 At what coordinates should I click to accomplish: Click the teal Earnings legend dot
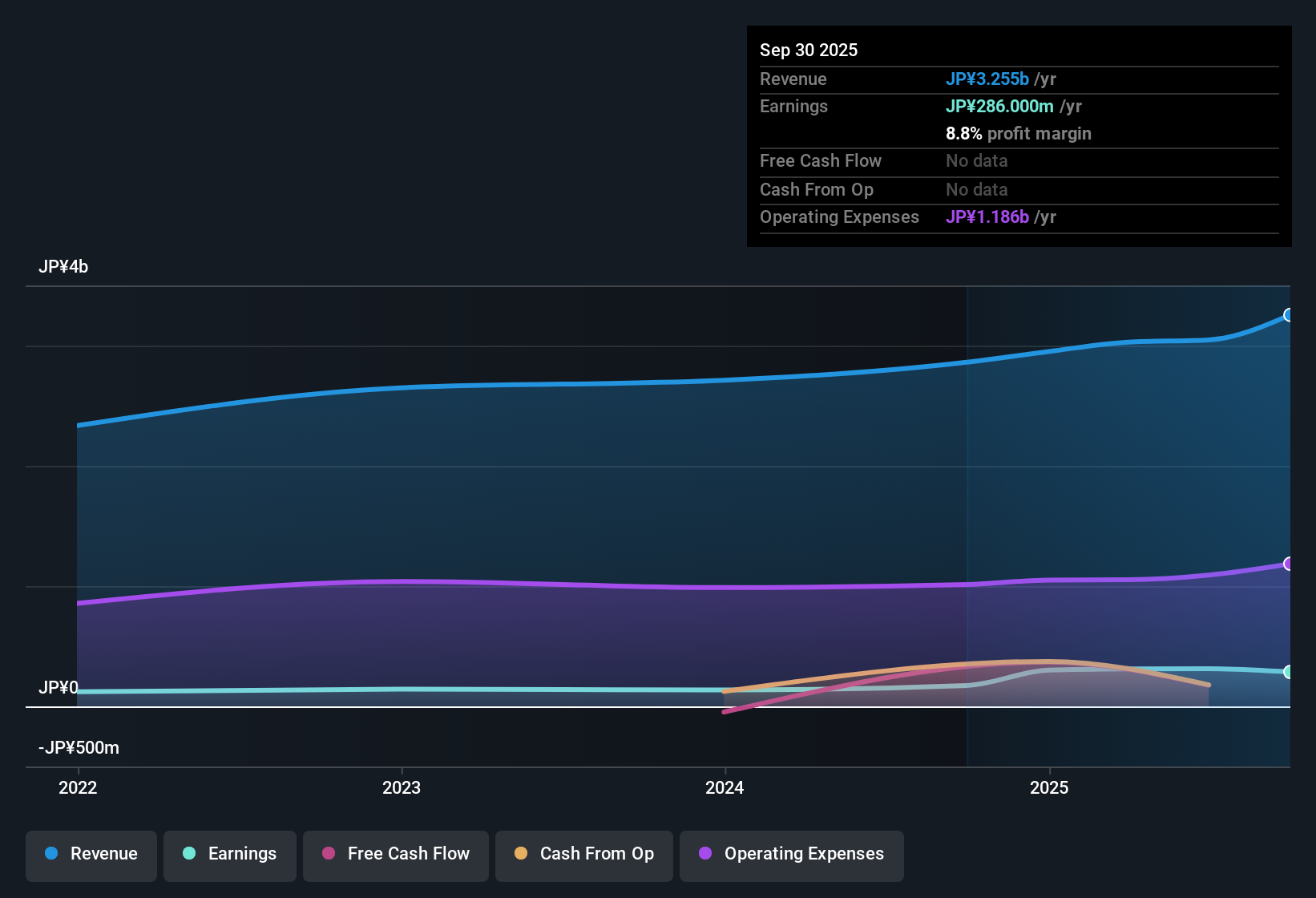pos(189,854)
